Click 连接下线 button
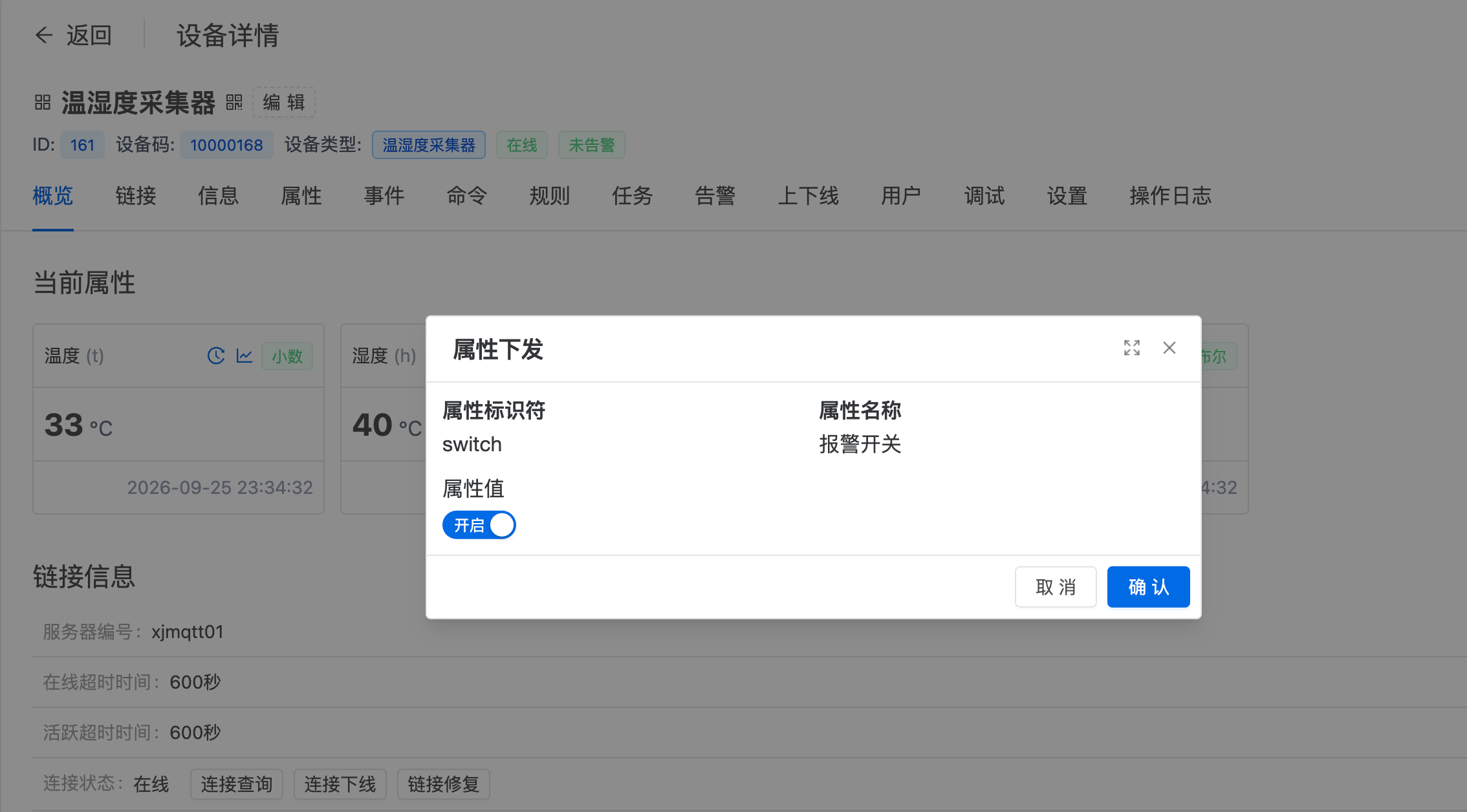The width and height of the screenshot is (1467, 812). (340, 784)
